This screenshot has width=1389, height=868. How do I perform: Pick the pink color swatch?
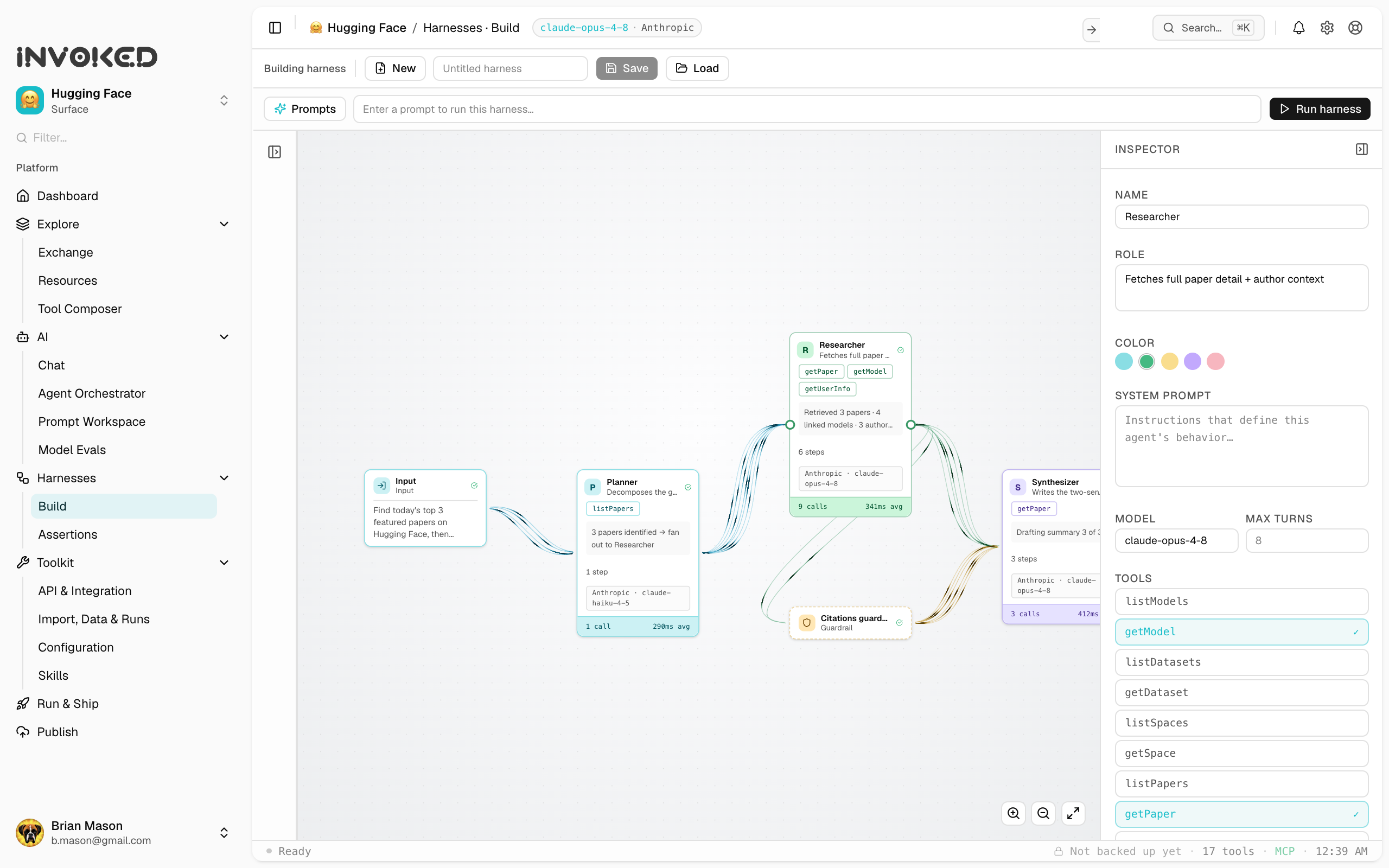(x=1215, y=362)
